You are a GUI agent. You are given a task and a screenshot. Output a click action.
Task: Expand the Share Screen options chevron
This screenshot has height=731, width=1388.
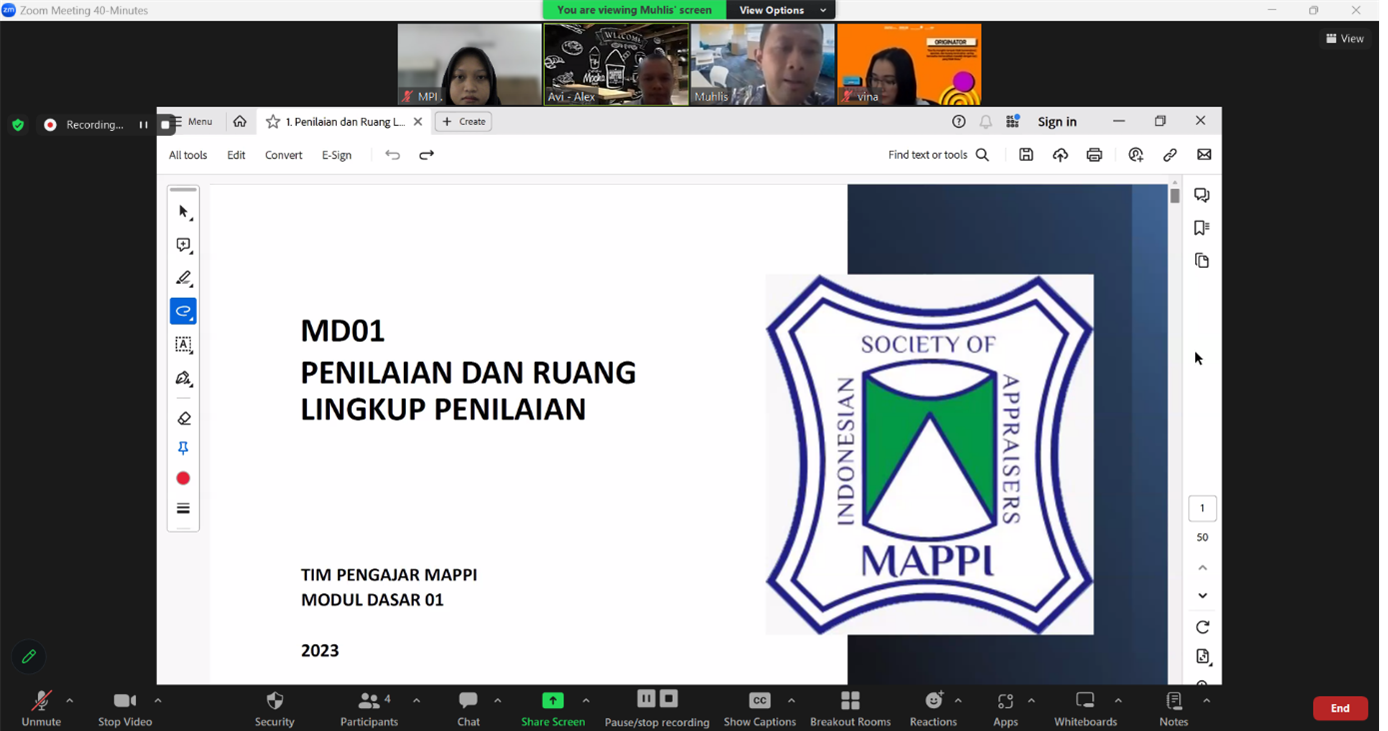585,700
